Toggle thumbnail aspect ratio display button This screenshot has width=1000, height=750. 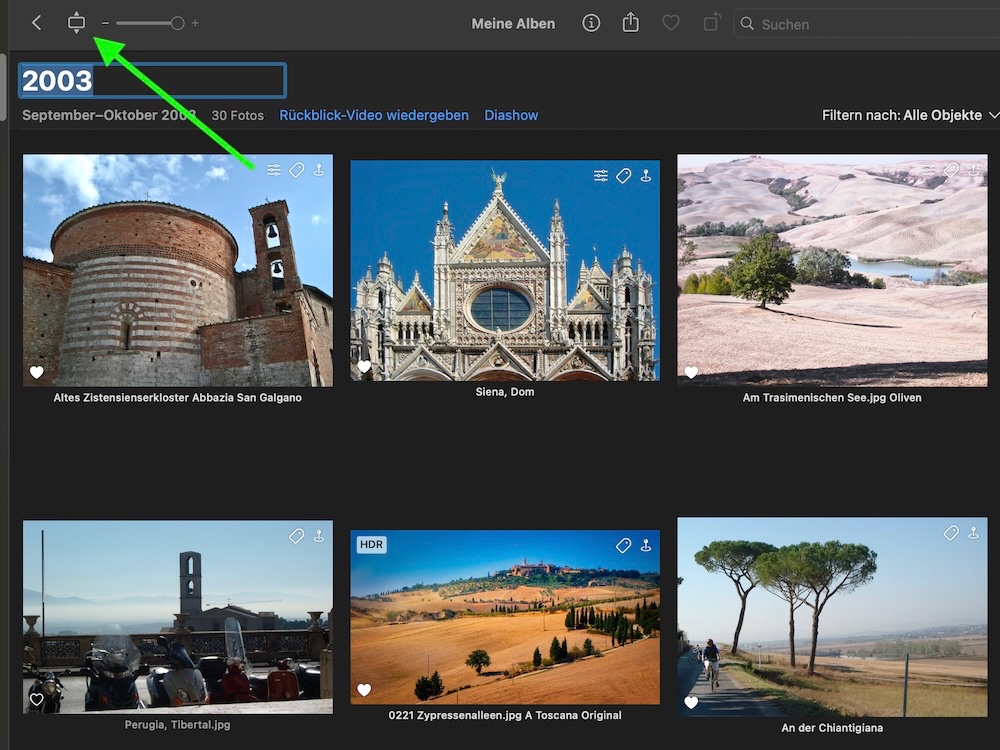pos(76,23)
